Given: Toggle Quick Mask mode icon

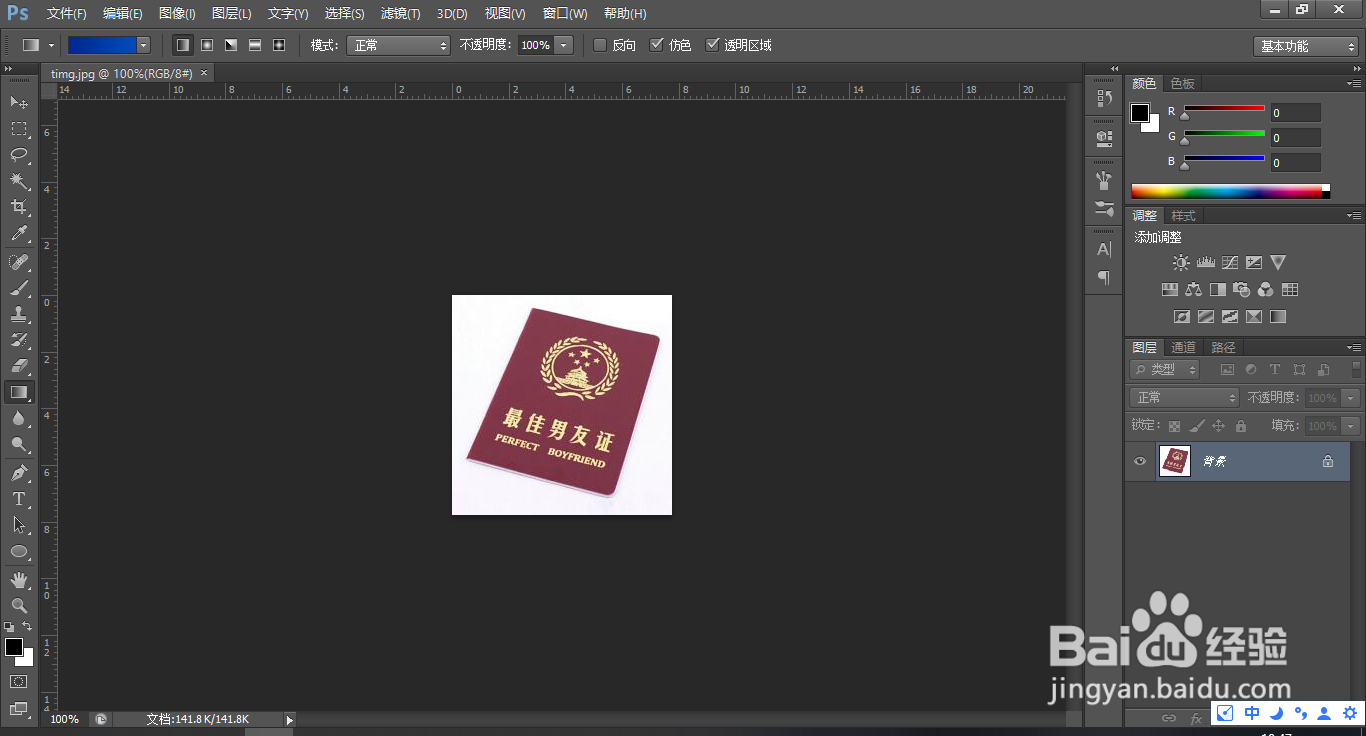Looking at the screenshot, I should [19, 682].
